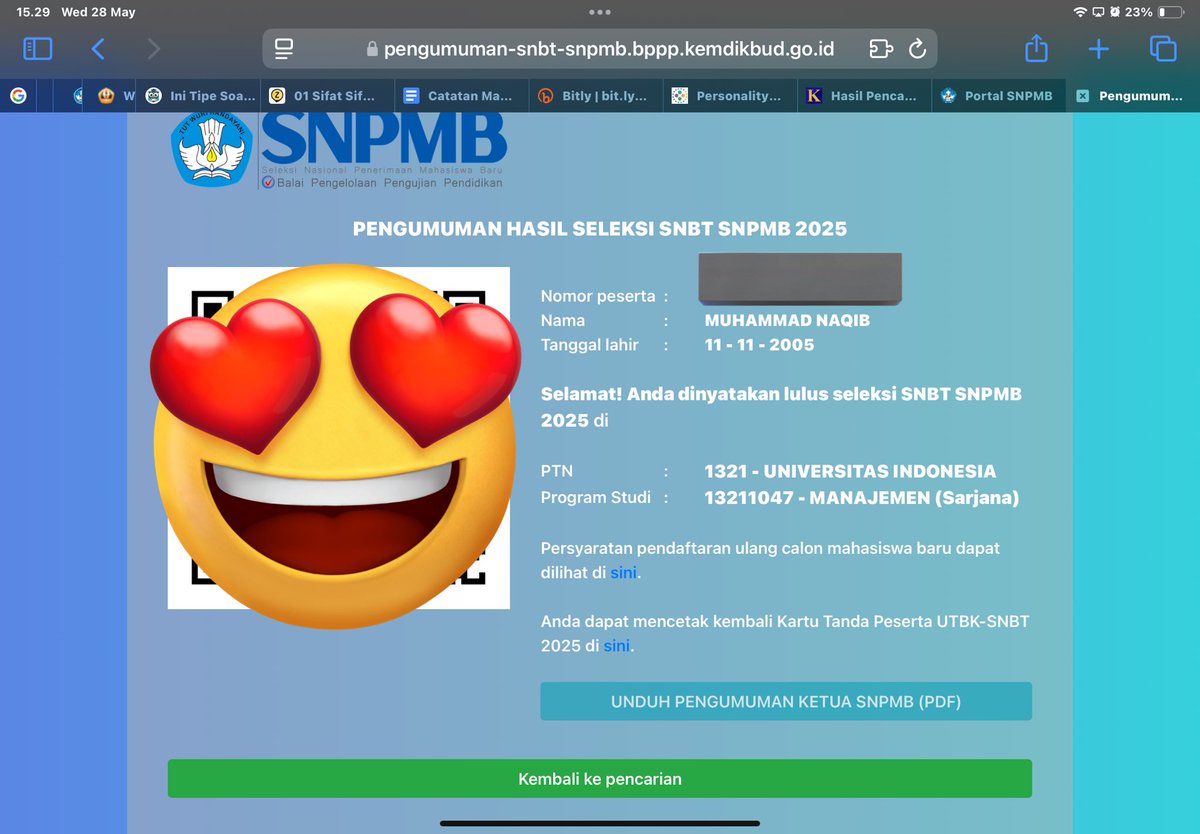The image size is (1200, 834).
Task: Switch to the Google tab
Action: coord(18,96)
